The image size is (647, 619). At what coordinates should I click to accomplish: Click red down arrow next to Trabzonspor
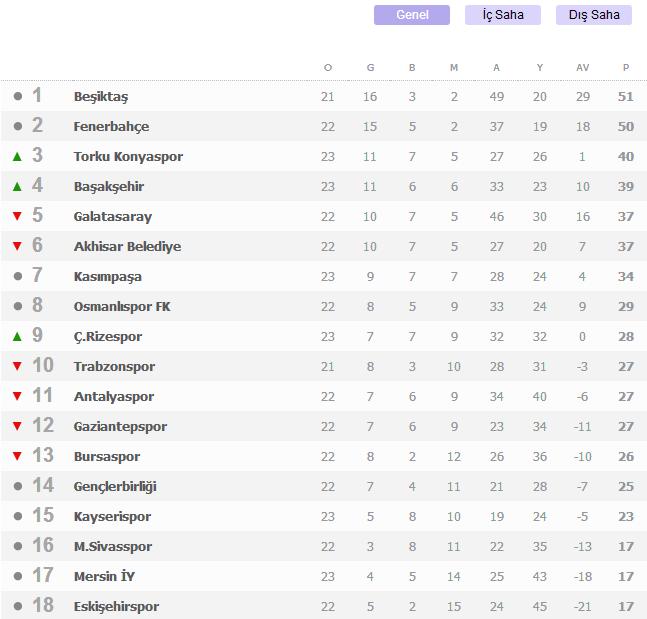17,366
